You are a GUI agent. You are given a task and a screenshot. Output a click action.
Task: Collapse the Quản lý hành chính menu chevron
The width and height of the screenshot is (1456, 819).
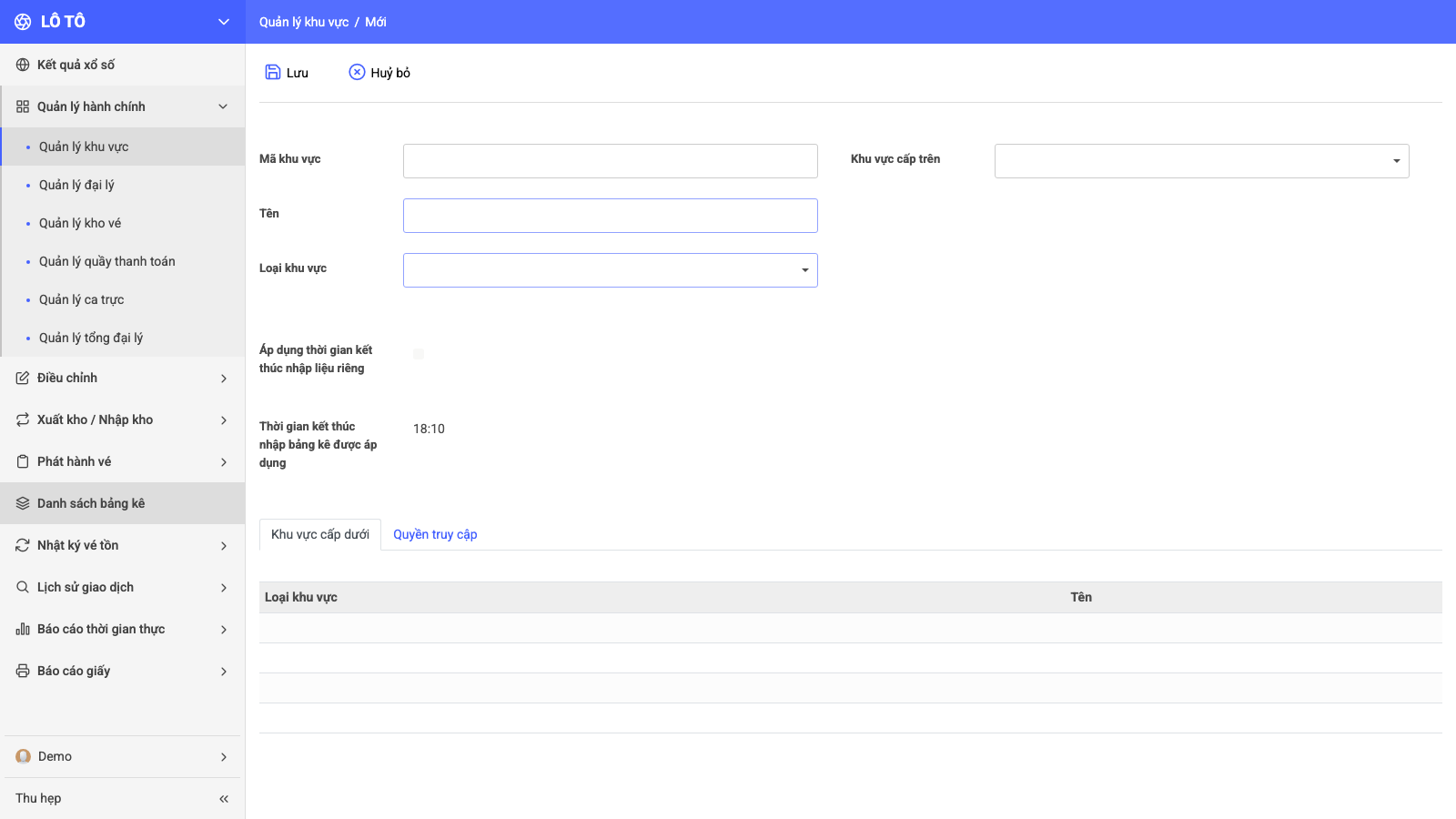coord(223,106)
